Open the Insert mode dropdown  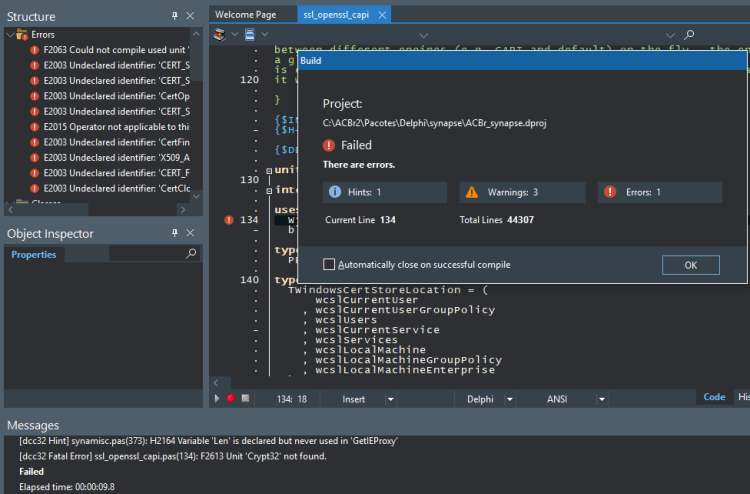pos(390,399)
